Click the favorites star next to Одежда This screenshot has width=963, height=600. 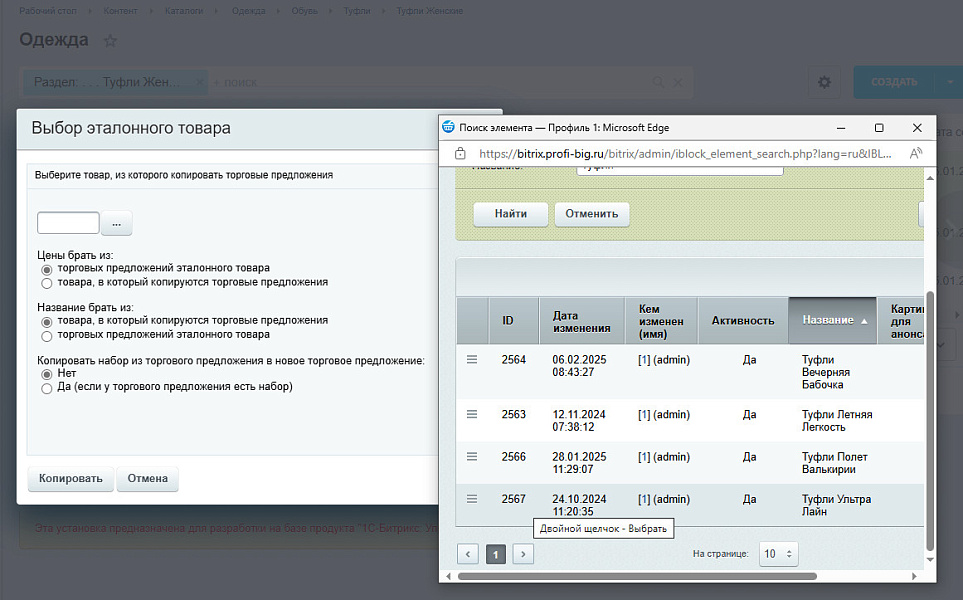(111, 41)
